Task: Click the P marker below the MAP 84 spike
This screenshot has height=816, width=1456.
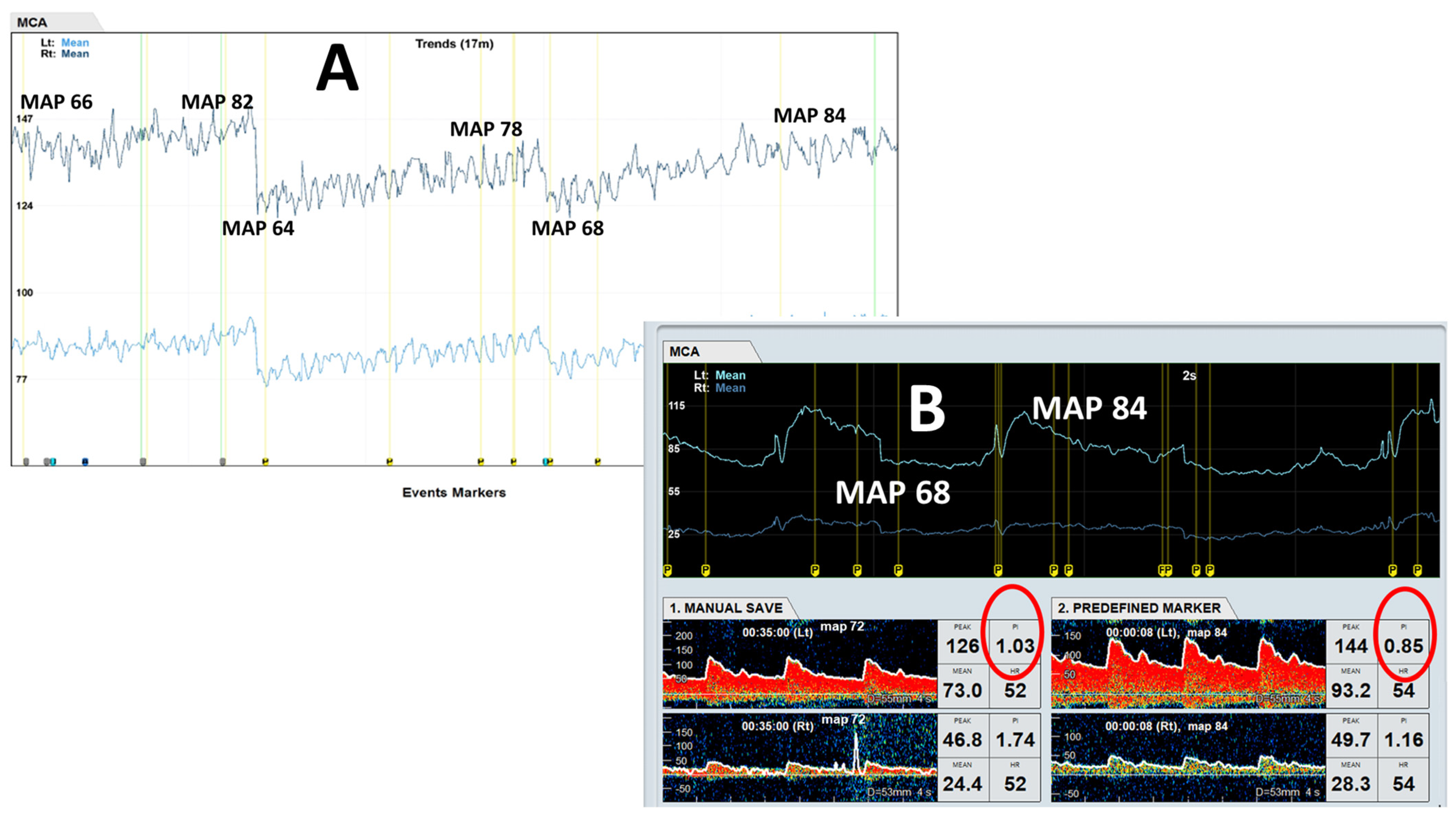Action: (x=998, y=570)
